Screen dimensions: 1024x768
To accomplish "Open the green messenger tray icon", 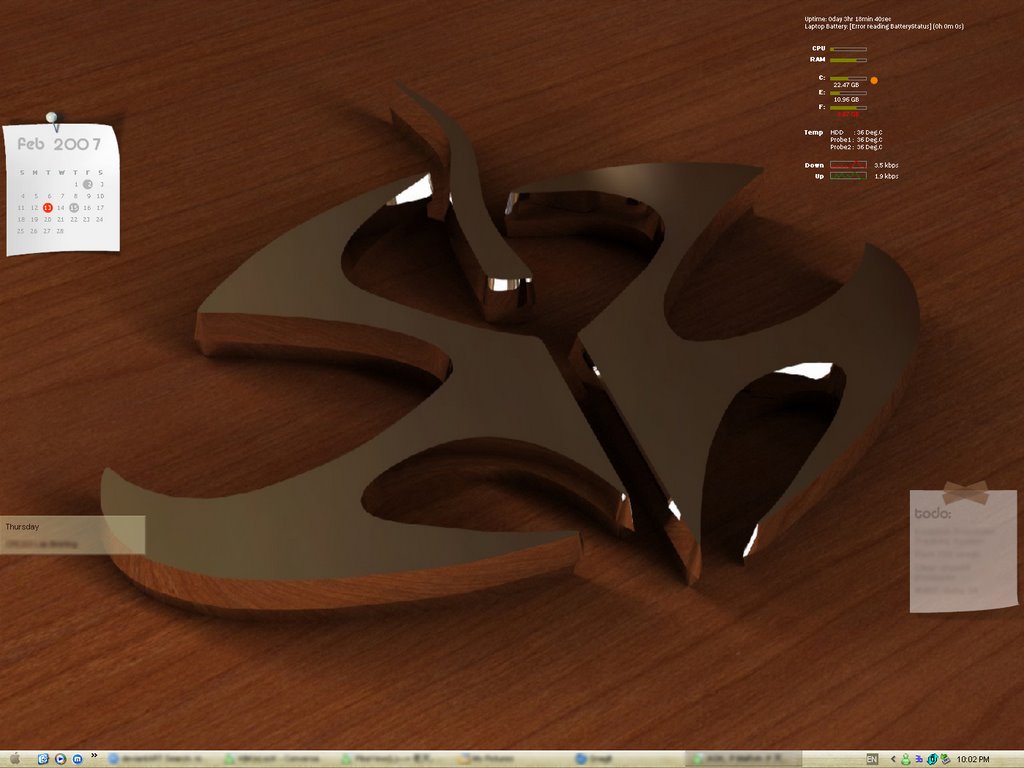I will [x=906, y=759].
